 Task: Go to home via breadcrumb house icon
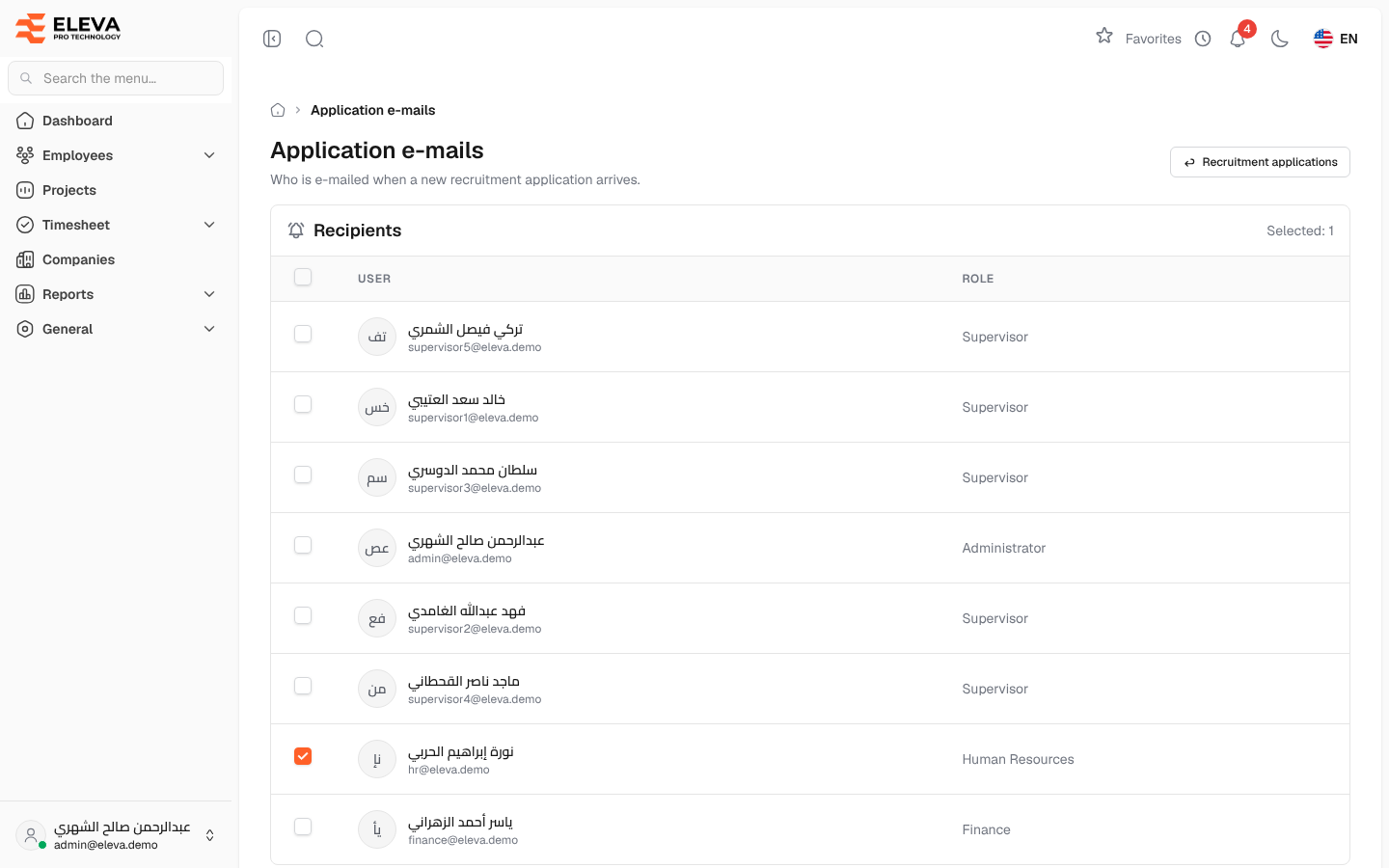(x=278, y=110)
